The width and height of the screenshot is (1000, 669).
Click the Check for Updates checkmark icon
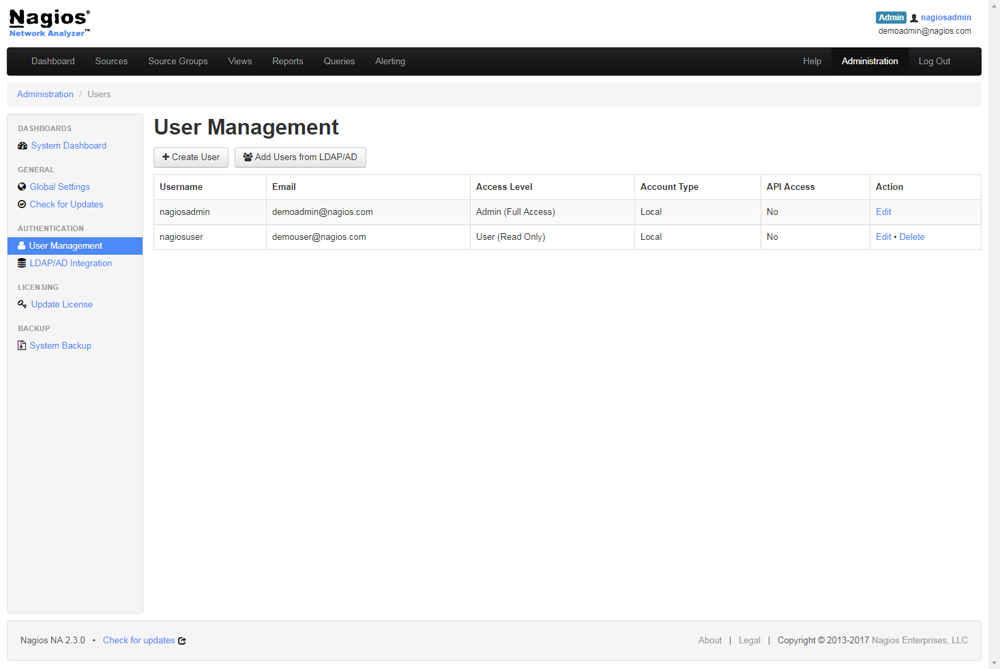[22, 204]
